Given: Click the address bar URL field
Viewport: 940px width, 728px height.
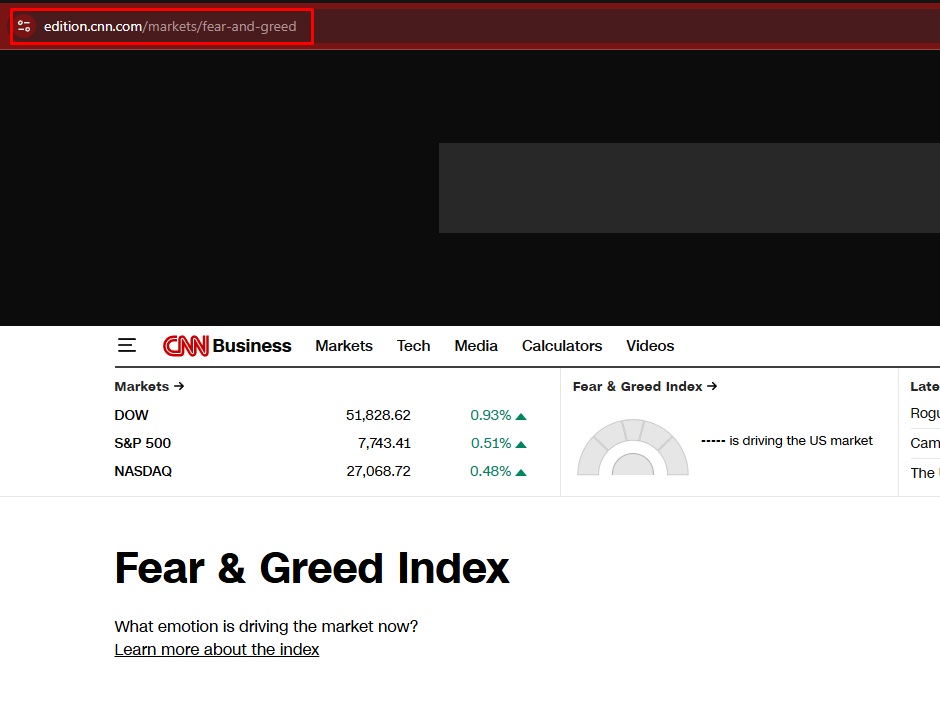Looking at the screenshot, I should click(x=170, y=26).
